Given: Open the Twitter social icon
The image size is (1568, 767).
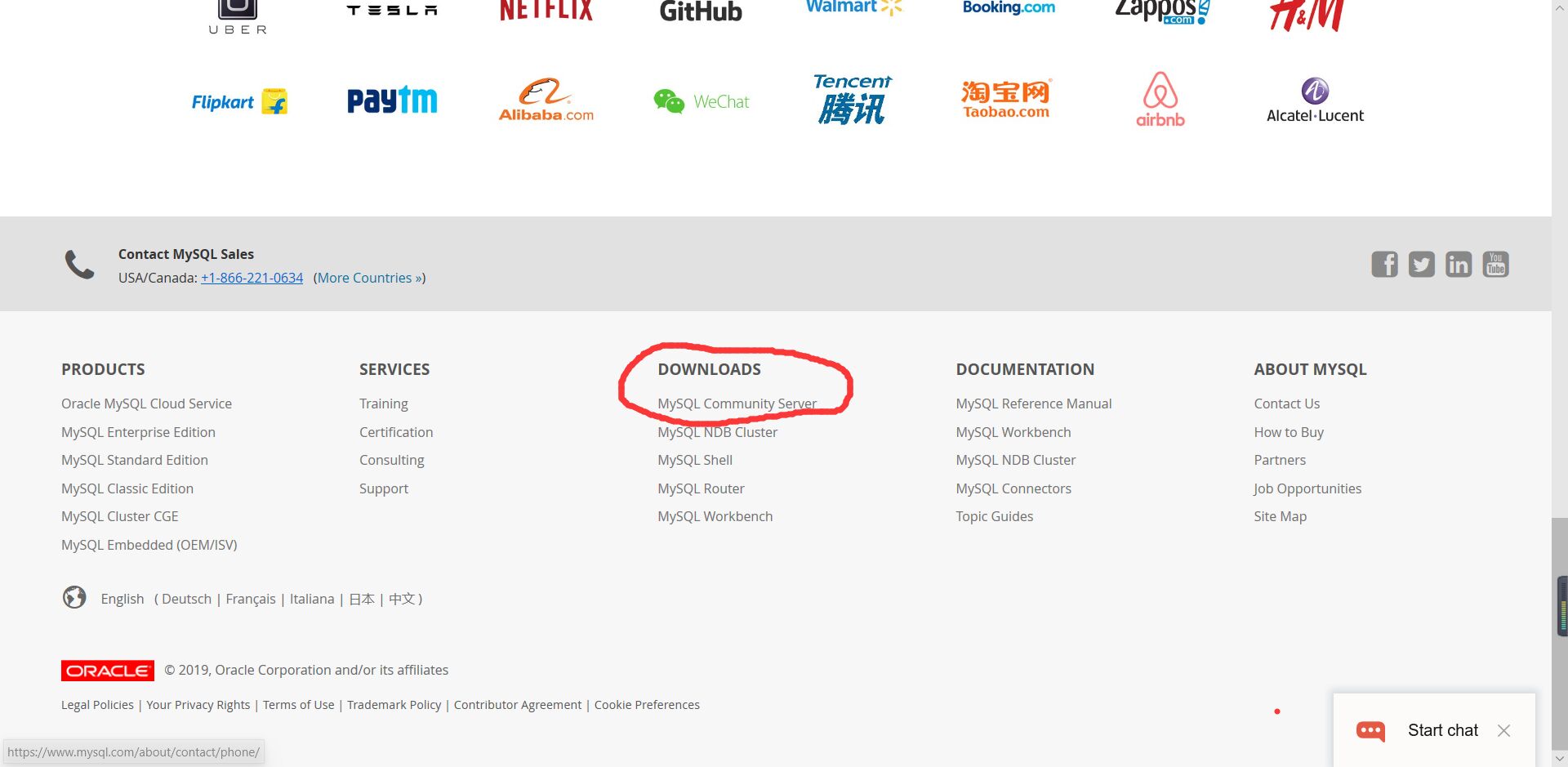Looking at the screenshot, I should 1421,265.
